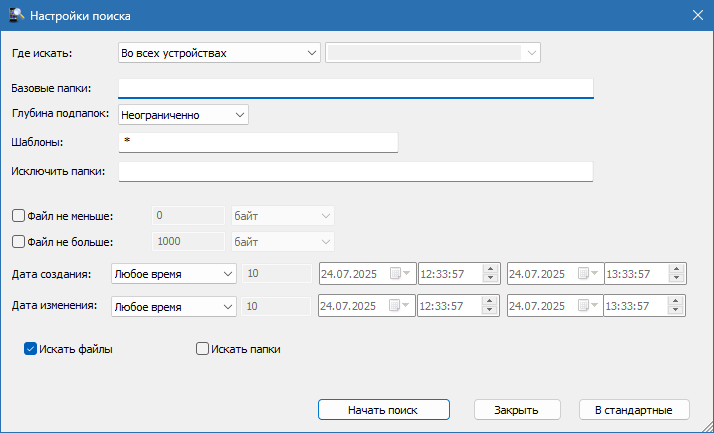Screen dimensions: 714x433
Task: Increase modification date end time 13:33:57
Action: (x=676, y=301)
